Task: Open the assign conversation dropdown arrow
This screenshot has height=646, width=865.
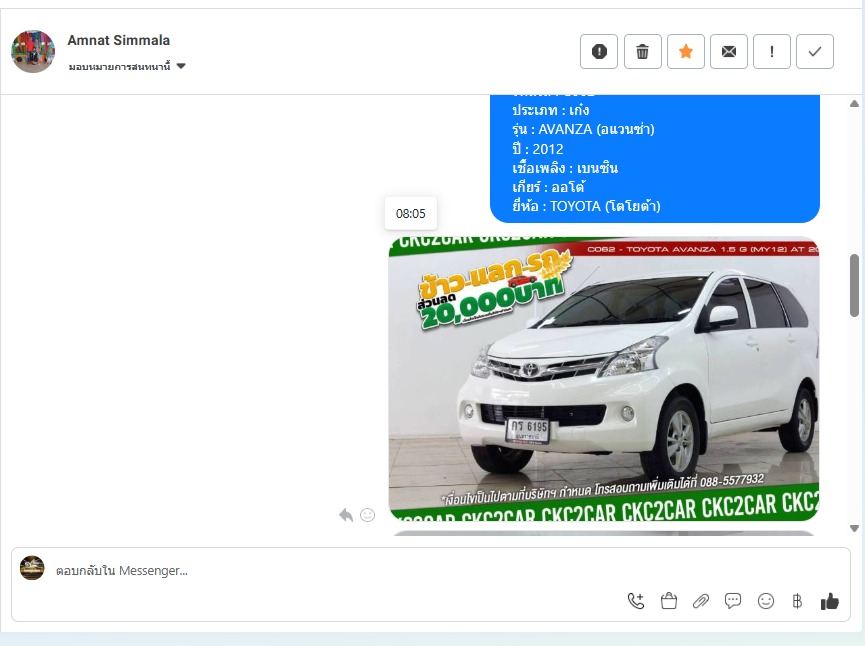Action: pyautogui.click(x=181, y=66)
